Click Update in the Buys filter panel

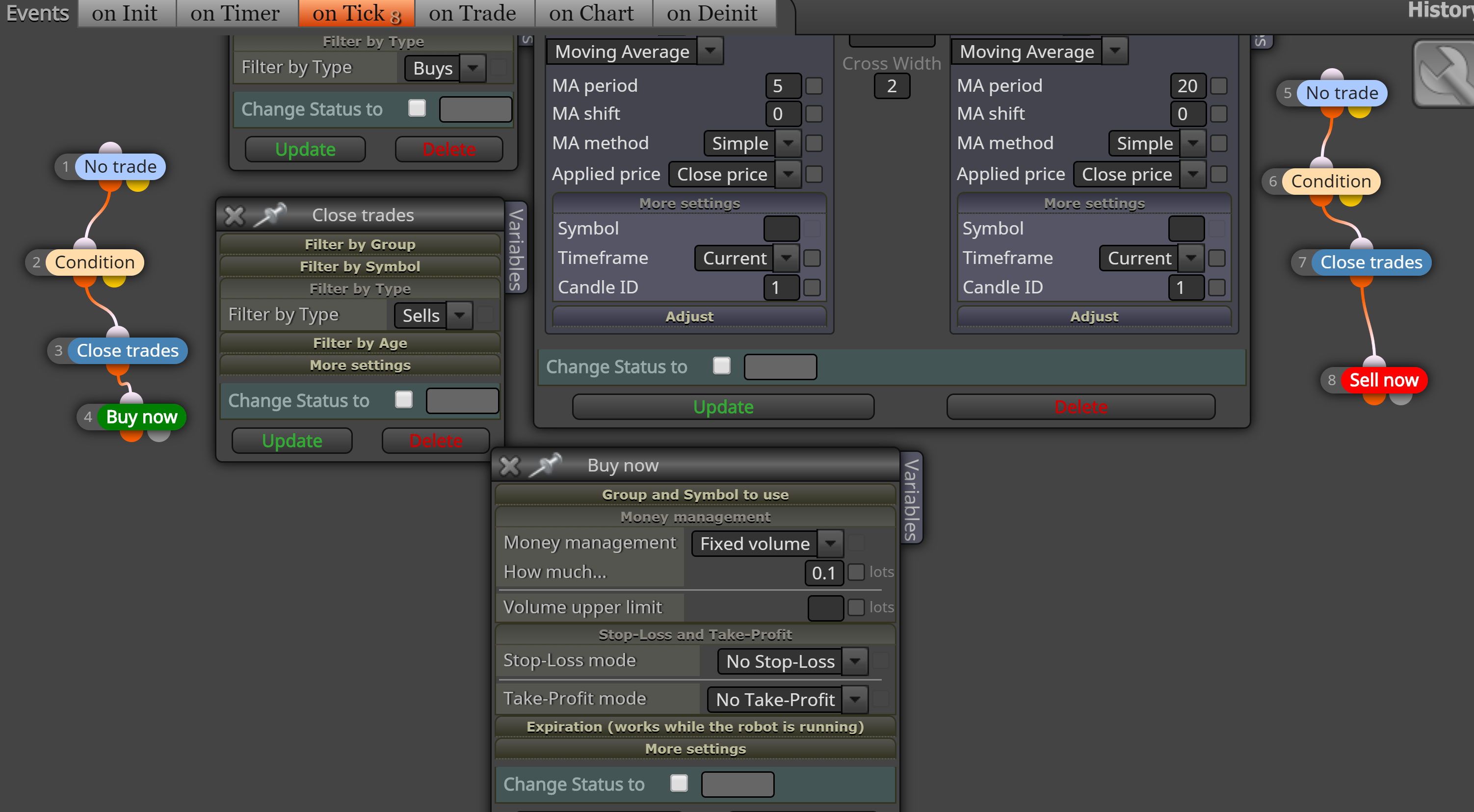[x=305, y=149]
